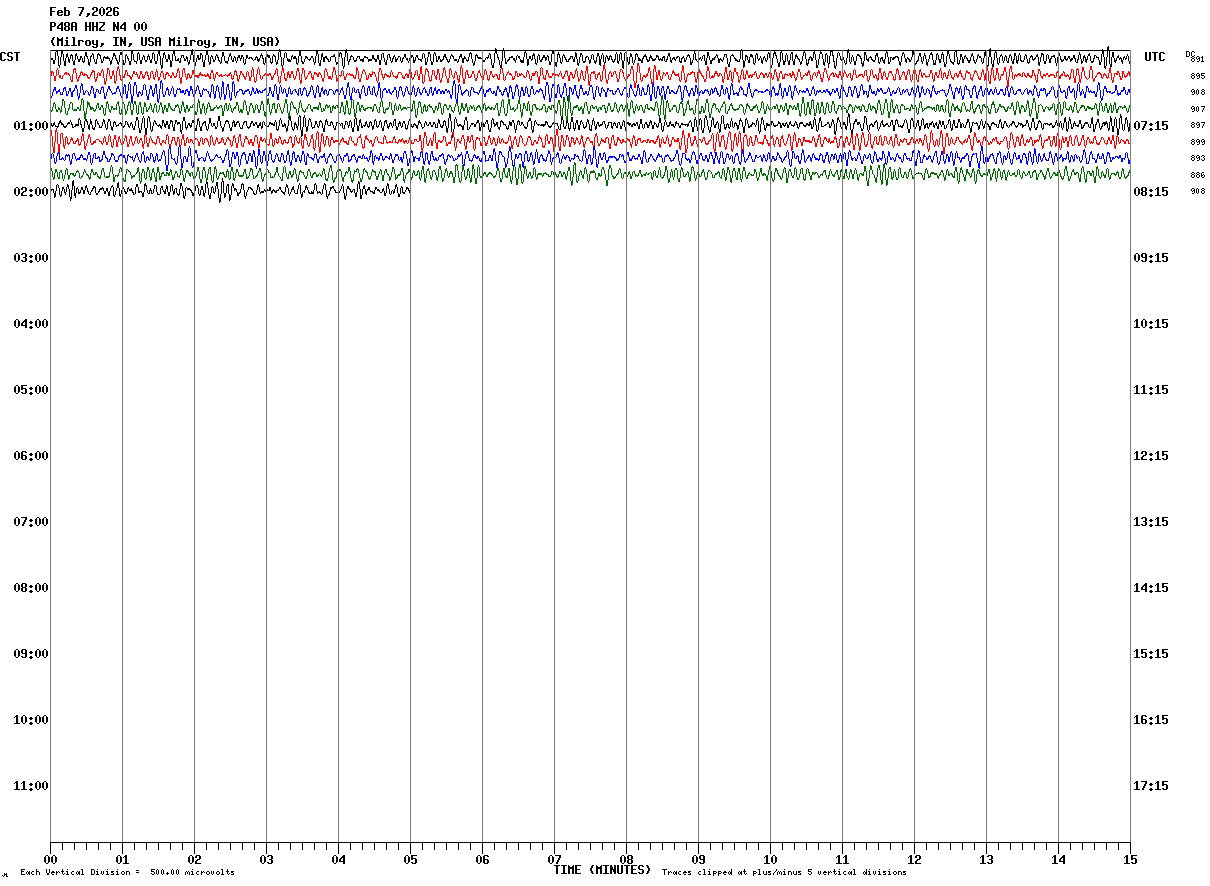
Task: Click the "09:15" UTC time label
Action: tap(1151, 258)
